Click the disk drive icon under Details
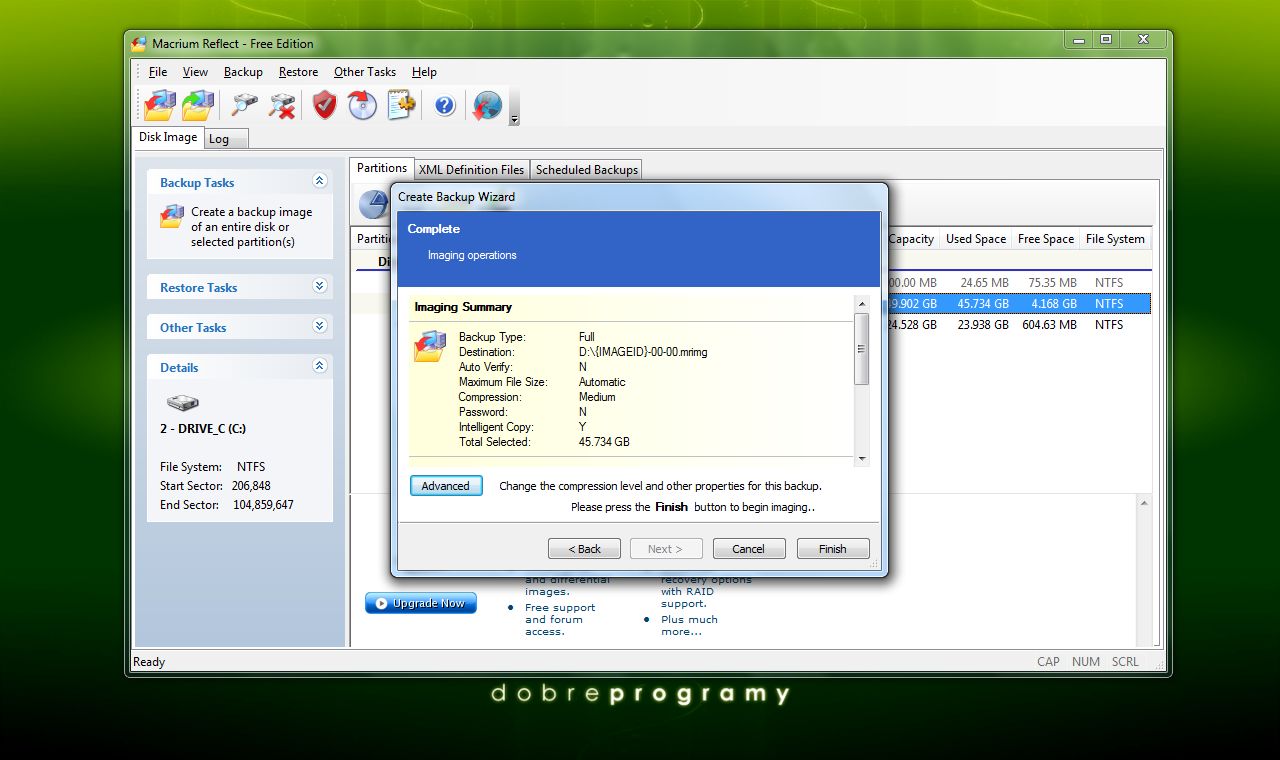Viewport: 1280px width, 760px height. coord(182,403)
